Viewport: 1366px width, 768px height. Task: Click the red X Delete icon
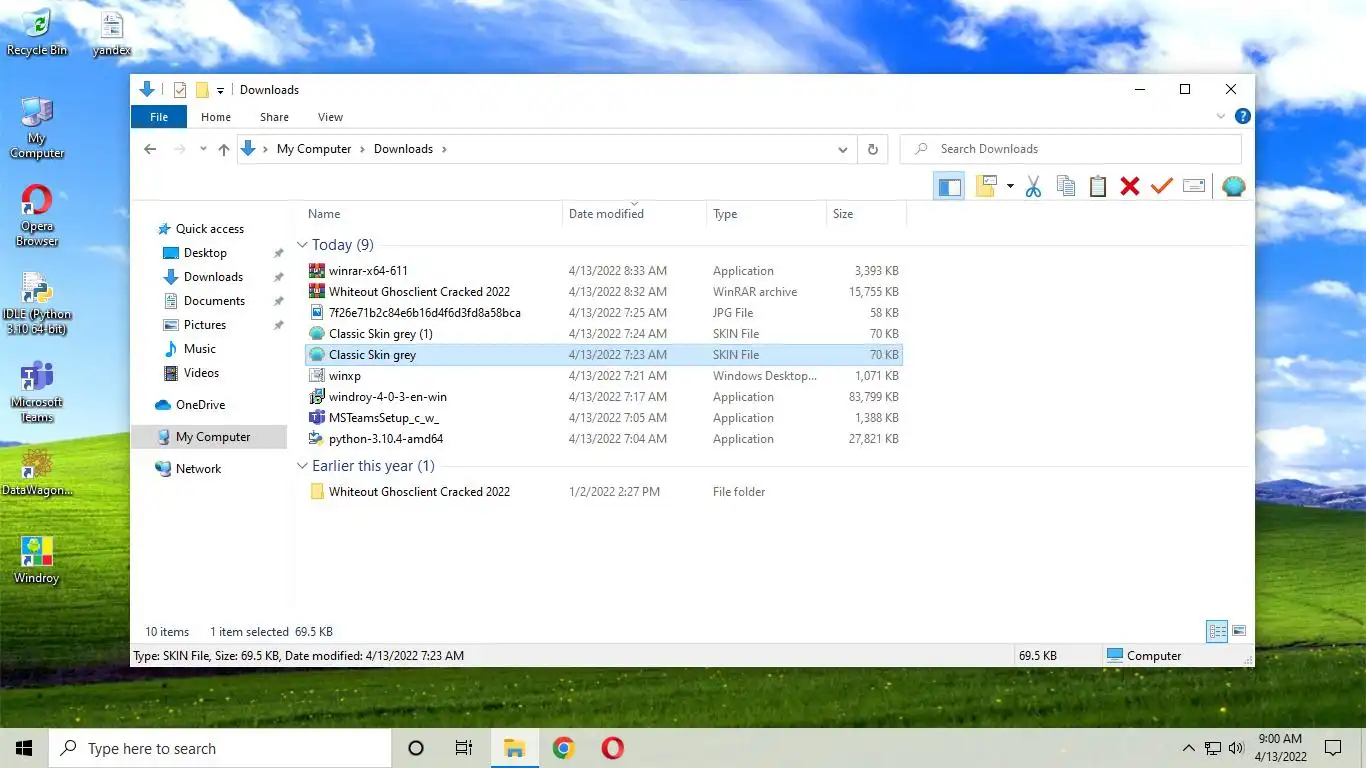pyautogui.click(x=1130, y=186)
